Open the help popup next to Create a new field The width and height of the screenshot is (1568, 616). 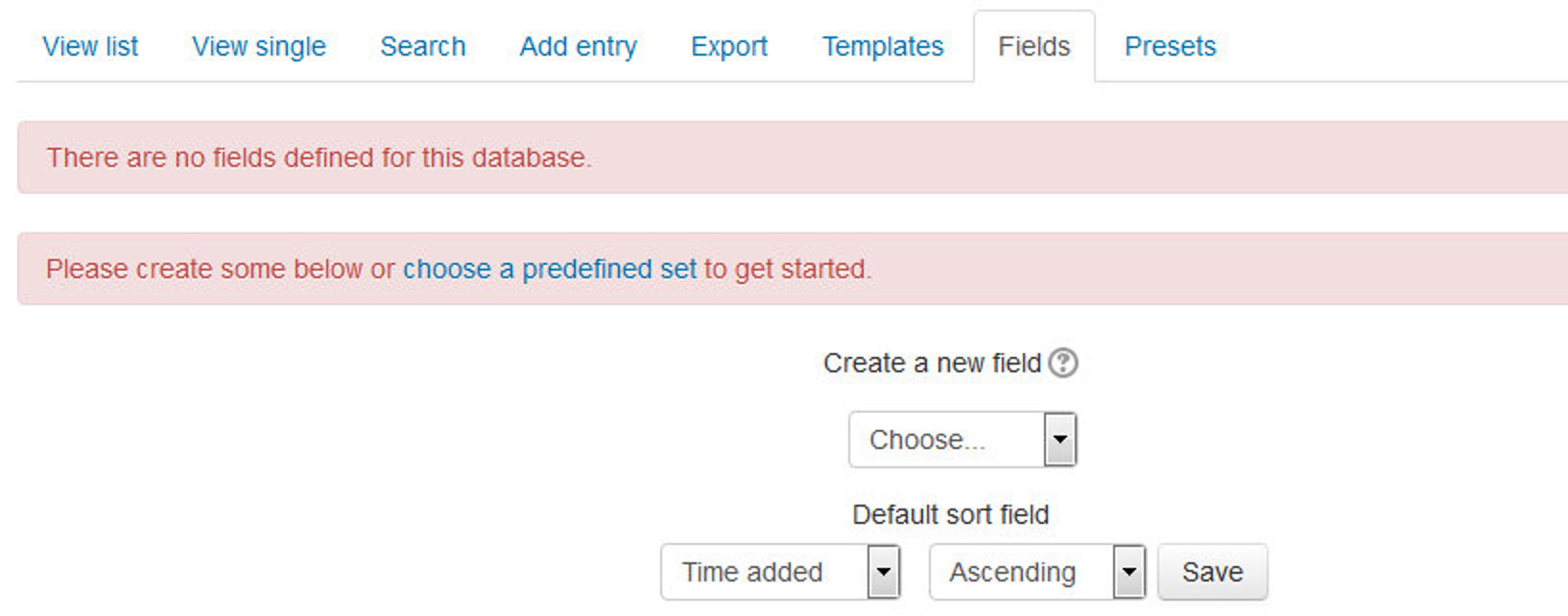tap(1063, 363)
